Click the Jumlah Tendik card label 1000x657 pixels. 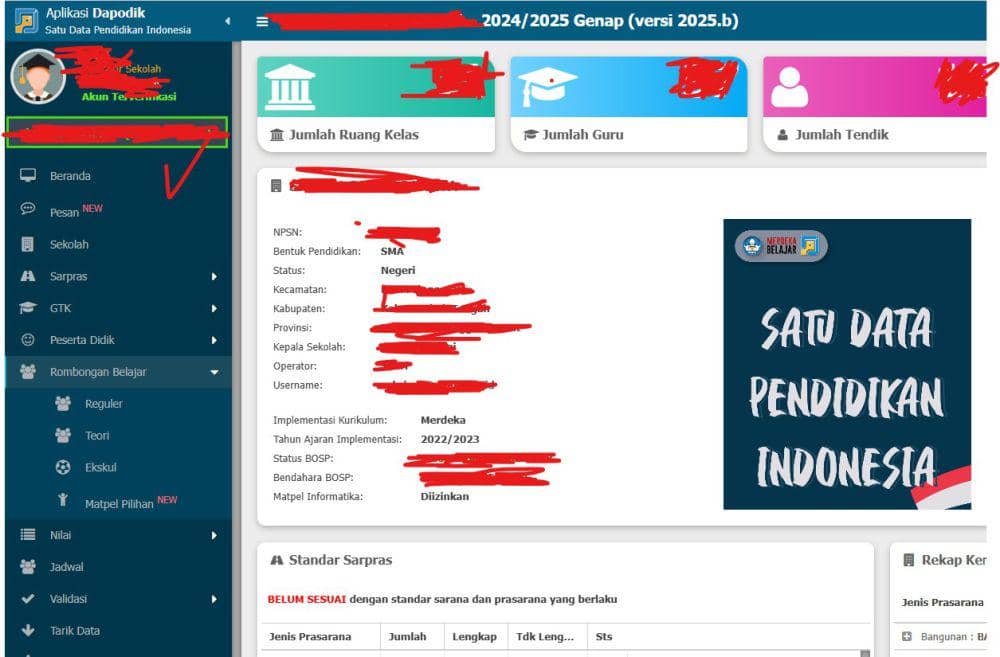coord(842,135)
